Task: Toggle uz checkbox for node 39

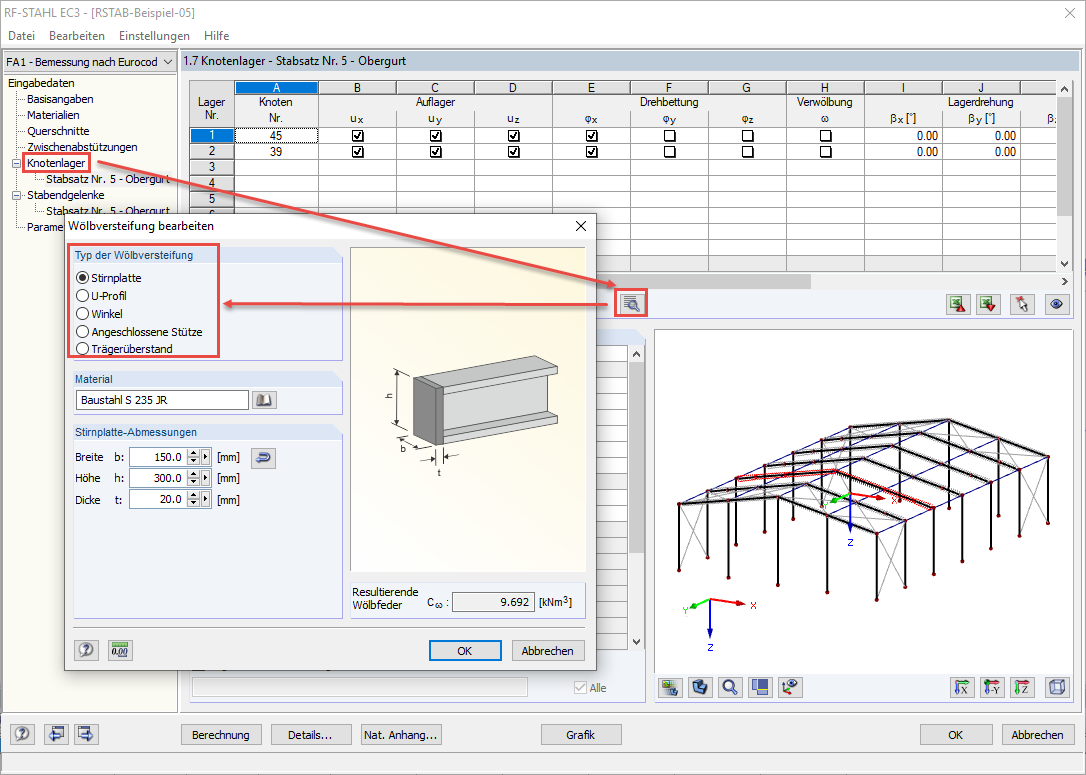Action: coord(513,152)
